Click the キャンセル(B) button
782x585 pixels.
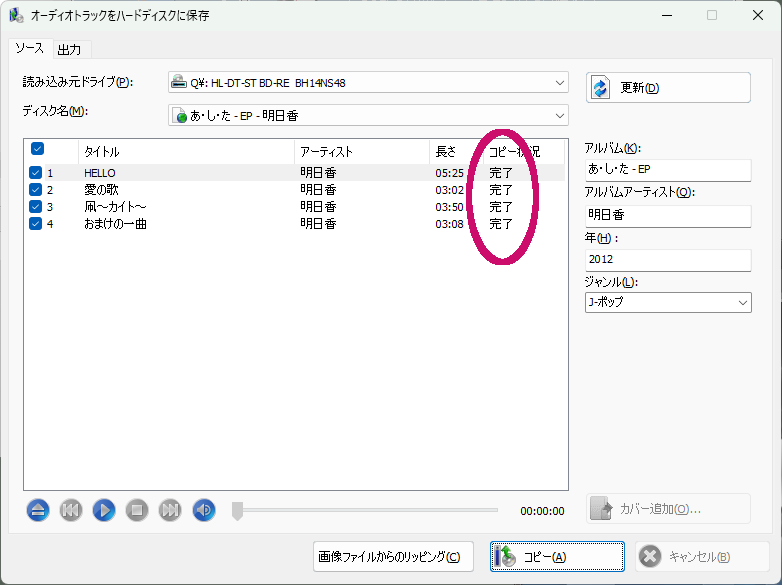pos(702,557)
